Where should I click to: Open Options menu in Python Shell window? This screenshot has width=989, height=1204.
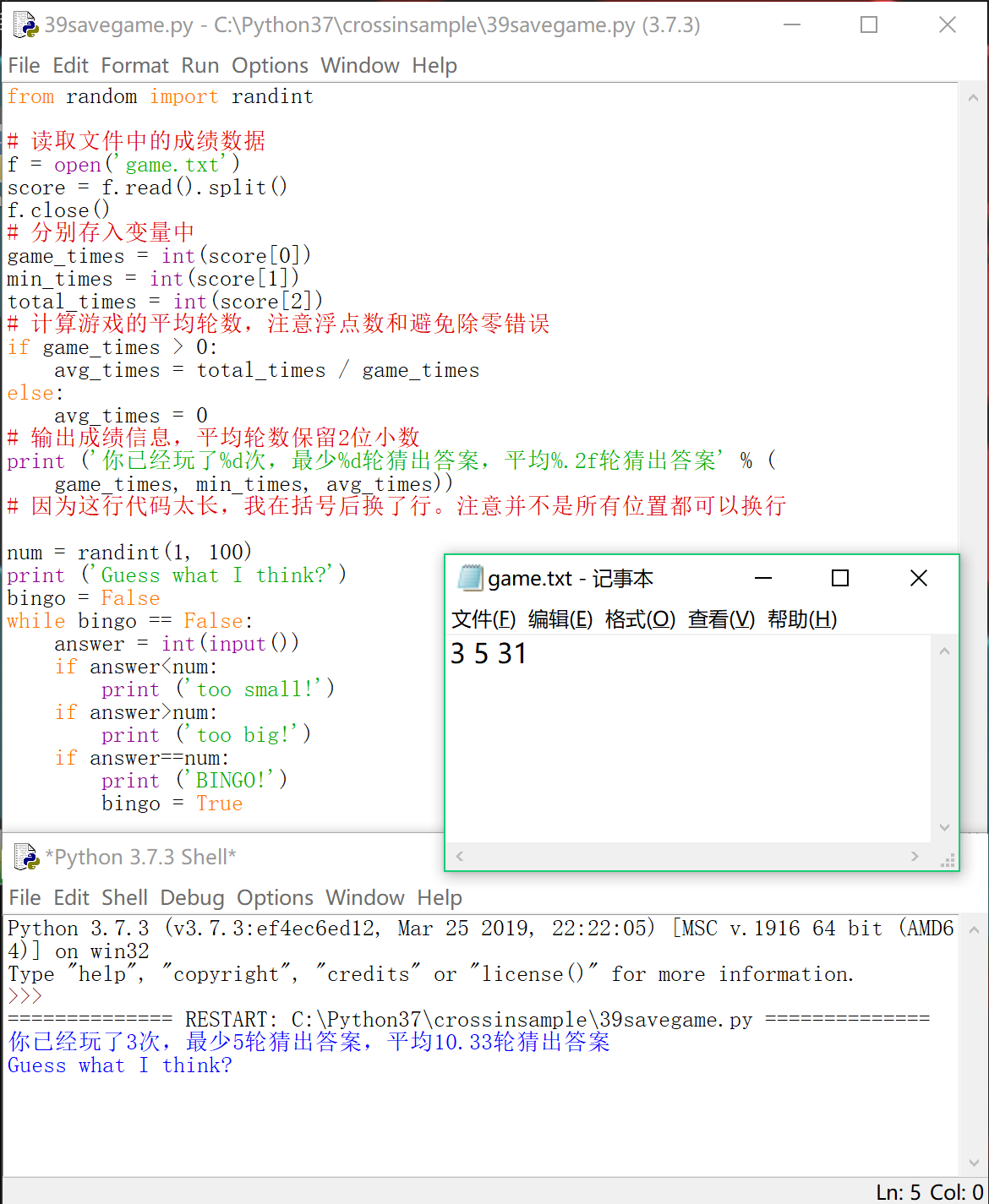click(x=275, y=897)
